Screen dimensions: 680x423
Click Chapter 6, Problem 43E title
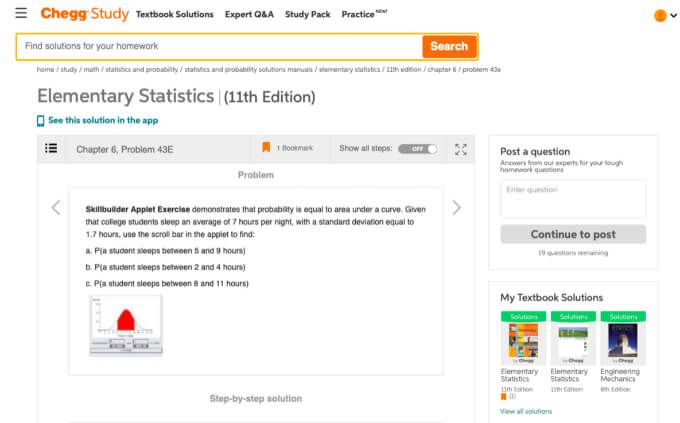[124, 150]
